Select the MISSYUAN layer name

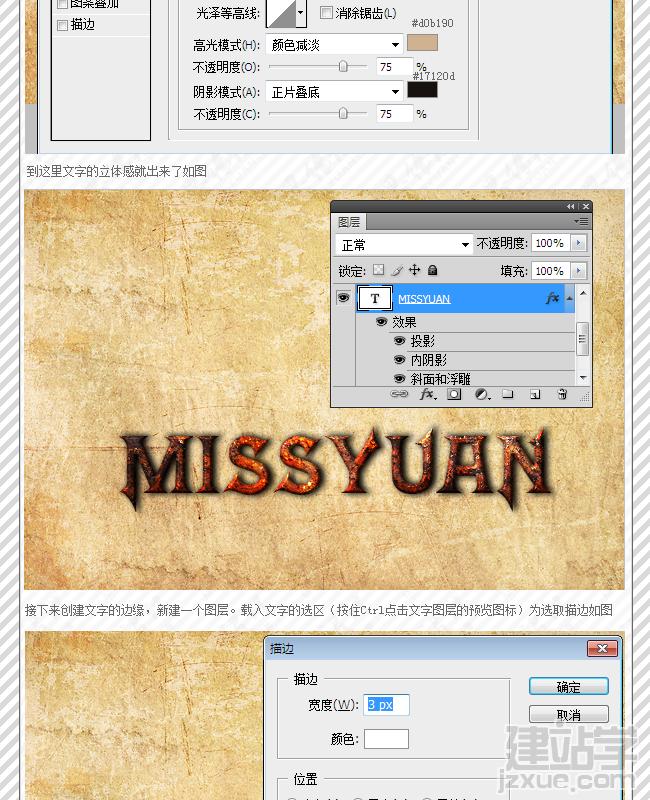pyautogui.click(x=424, y=299)
